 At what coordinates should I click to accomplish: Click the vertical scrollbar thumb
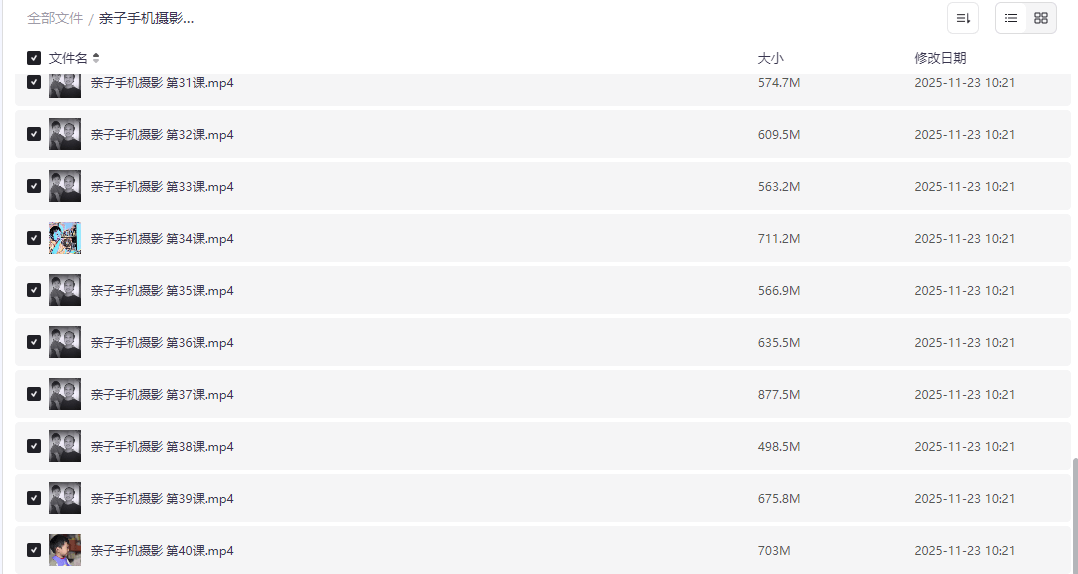coord(1074,515)
